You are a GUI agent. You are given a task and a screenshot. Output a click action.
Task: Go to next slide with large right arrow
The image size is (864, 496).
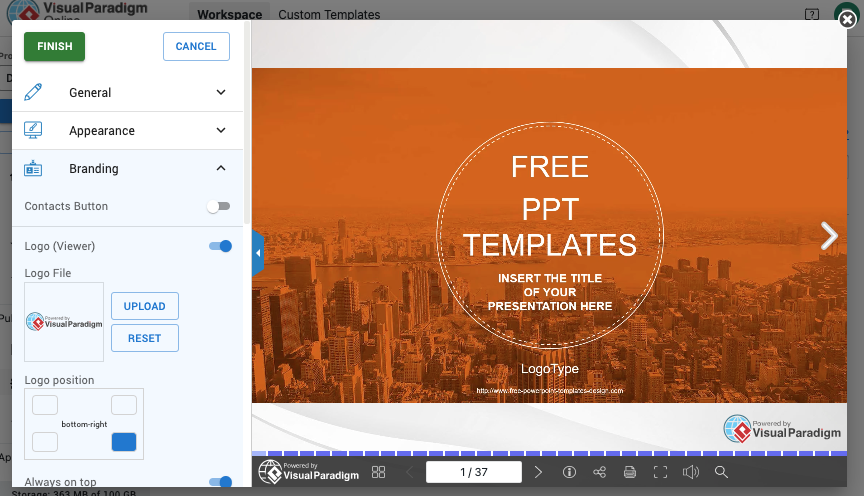[828, 236]
